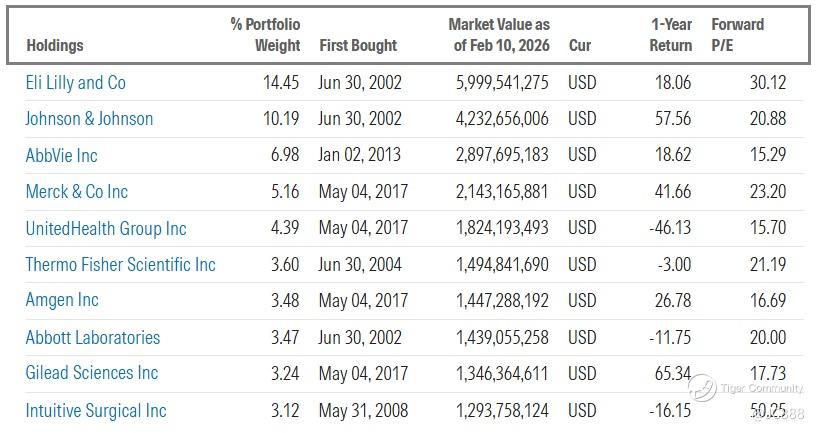
Task: Click the Forward P/E column header
Action: (x=737, y=34)
